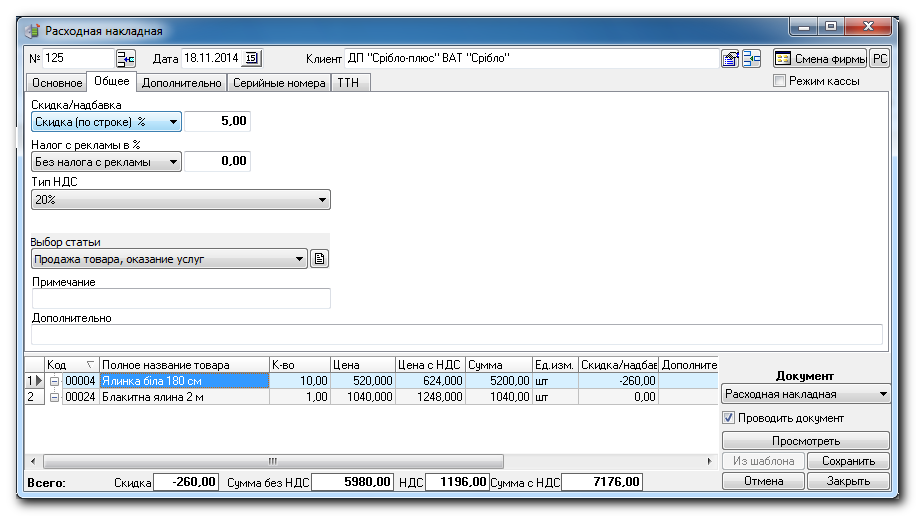Click the PC button
Image resolution: width=916 pixels, height=516 pixels.
pos(880,58)
